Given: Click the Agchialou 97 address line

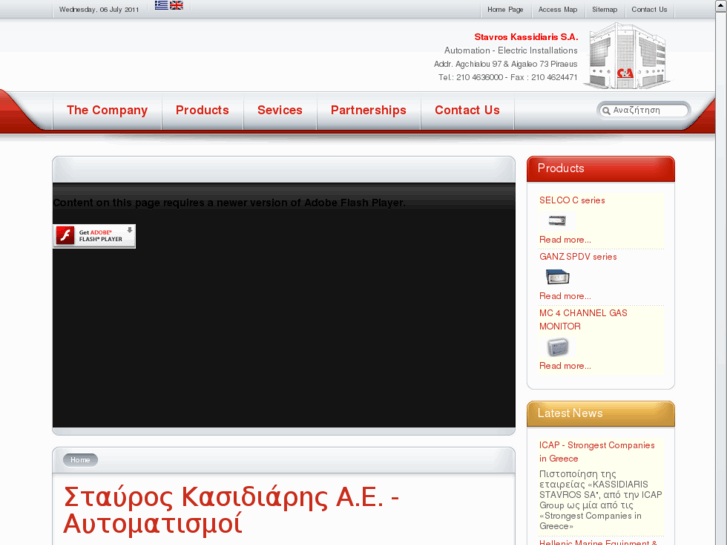Looking at the screenshot, I should pyautogui.click(x=505, y=64).
